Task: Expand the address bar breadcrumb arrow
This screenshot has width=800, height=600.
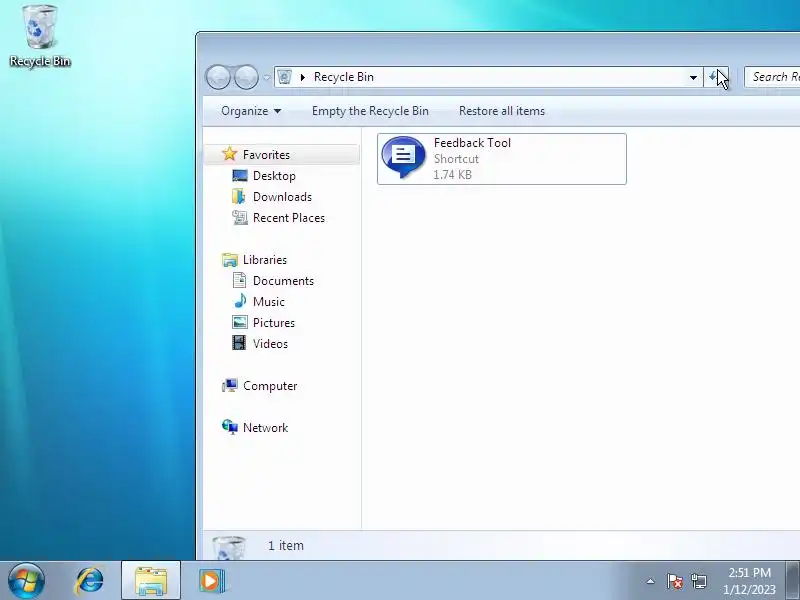Action: click(303, 77)
